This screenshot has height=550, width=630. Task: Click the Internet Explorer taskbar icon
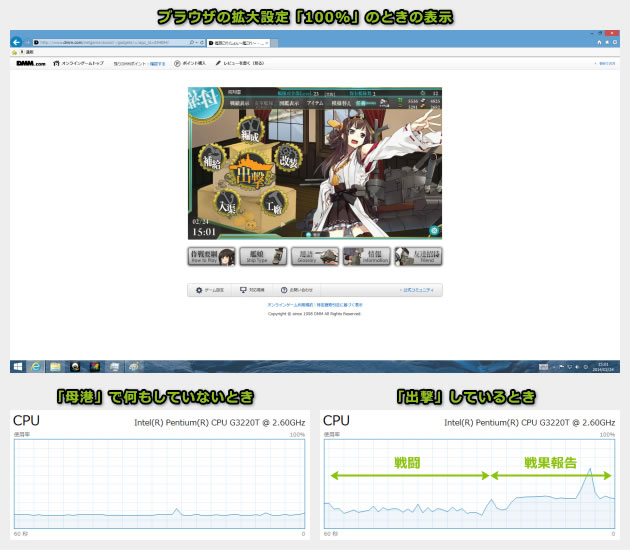35,366
